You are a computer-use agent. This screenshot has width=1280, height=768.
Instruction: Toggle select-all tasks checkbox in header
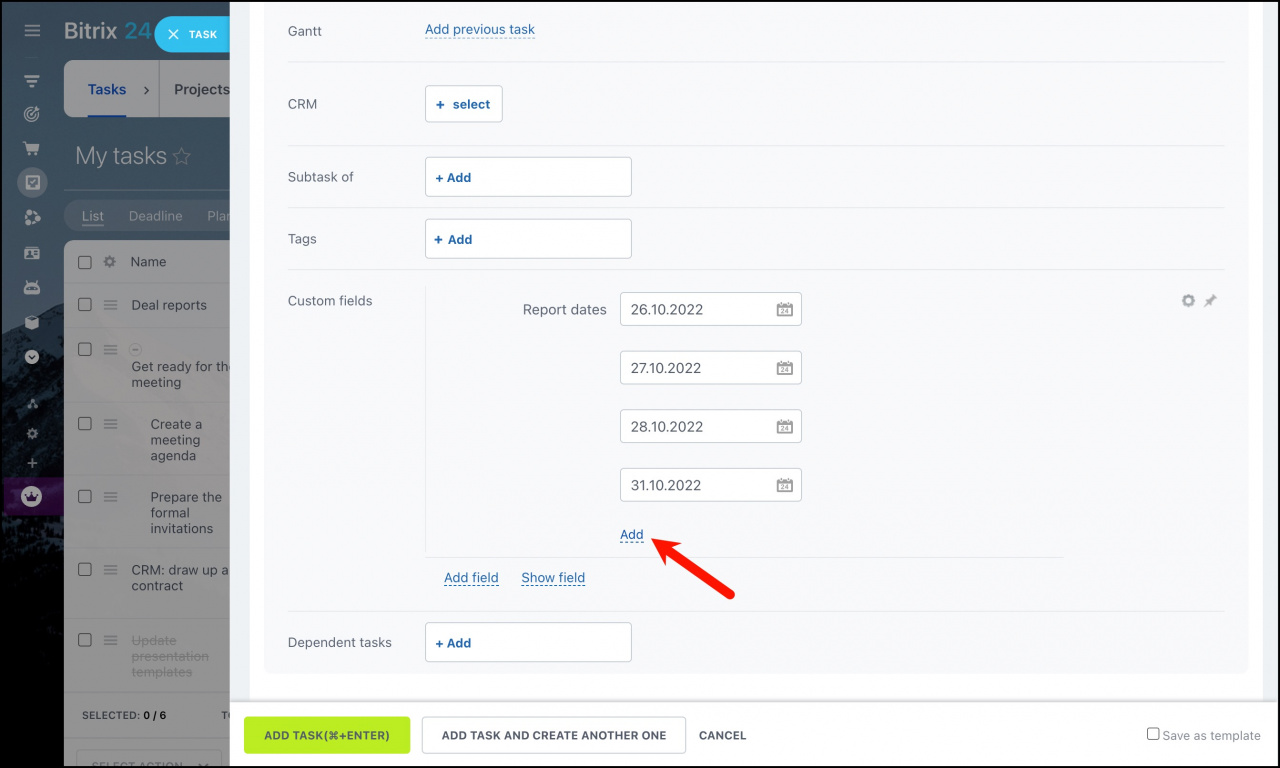[x=85, y=262]
